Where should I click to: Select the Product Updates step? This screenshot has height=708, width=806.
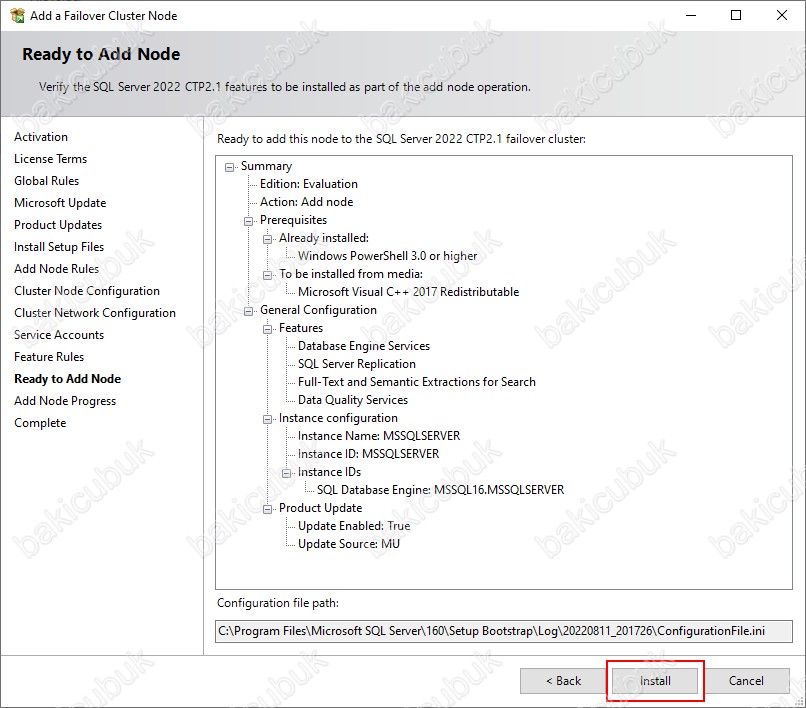[x=58, y=225]
